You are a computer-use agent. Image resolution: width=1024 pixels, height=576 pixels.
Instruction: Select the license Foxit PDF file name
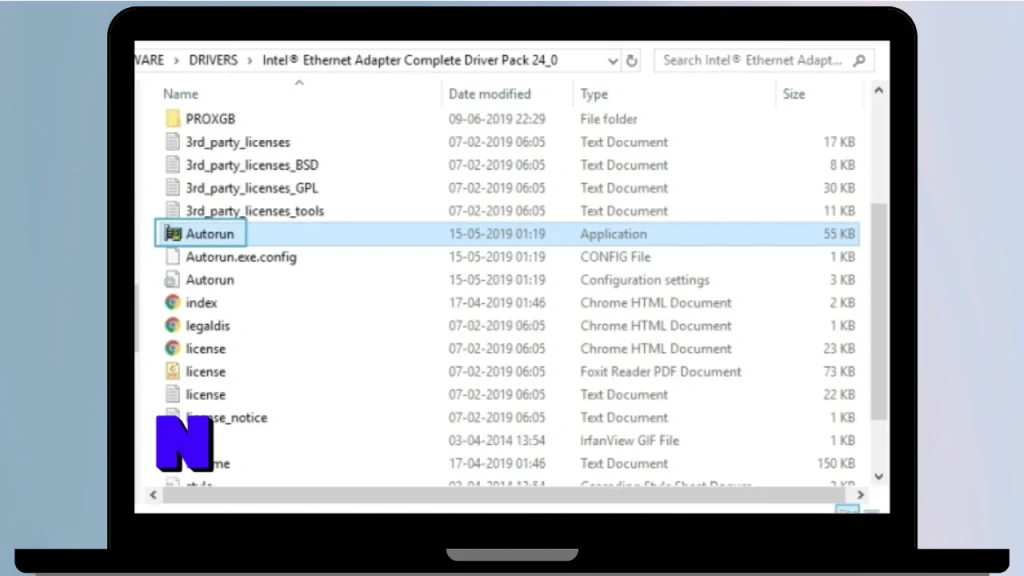(206, 371)
